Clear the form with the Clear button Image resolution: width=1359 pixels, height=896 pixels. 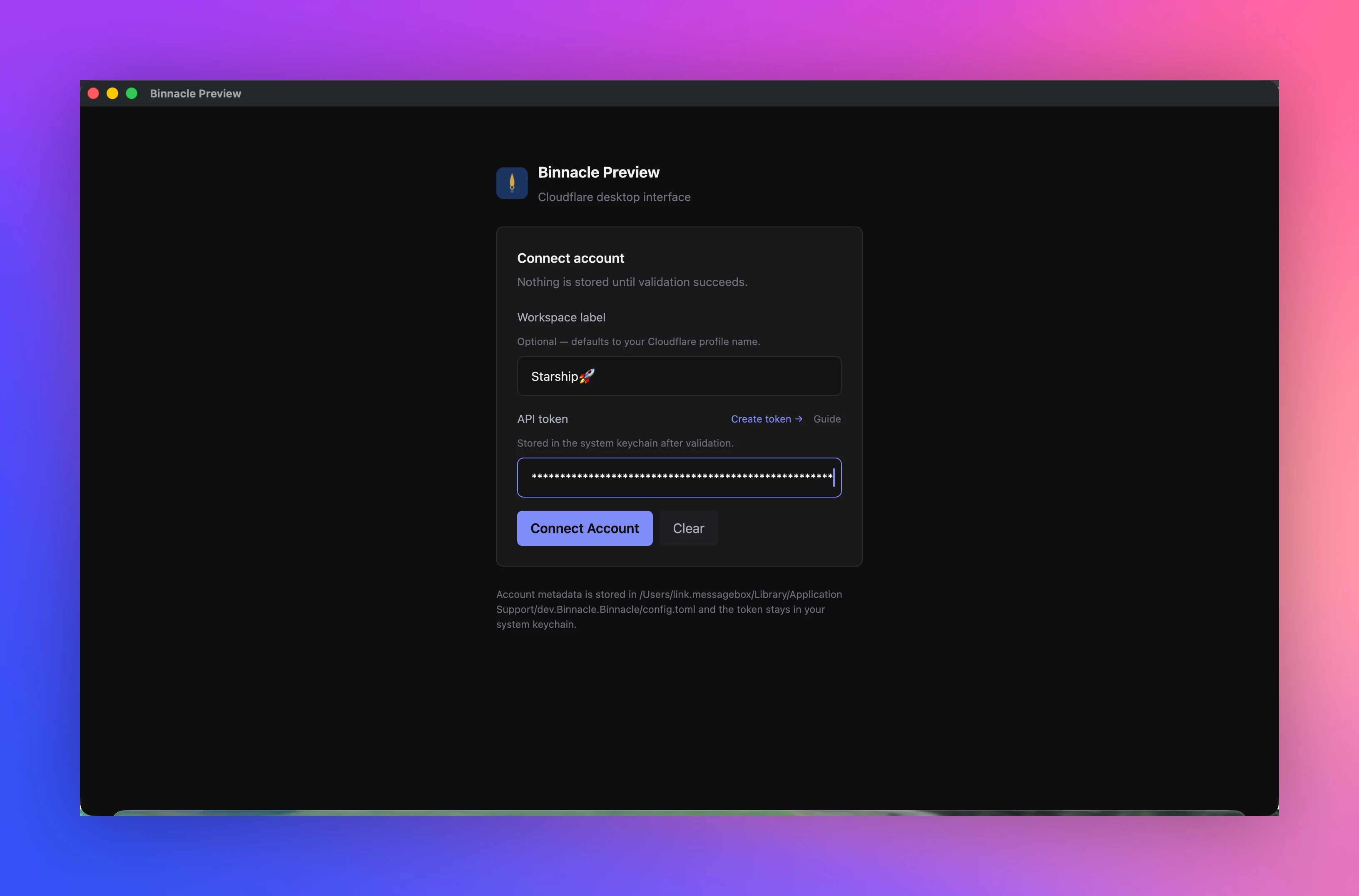click(688, 528)
